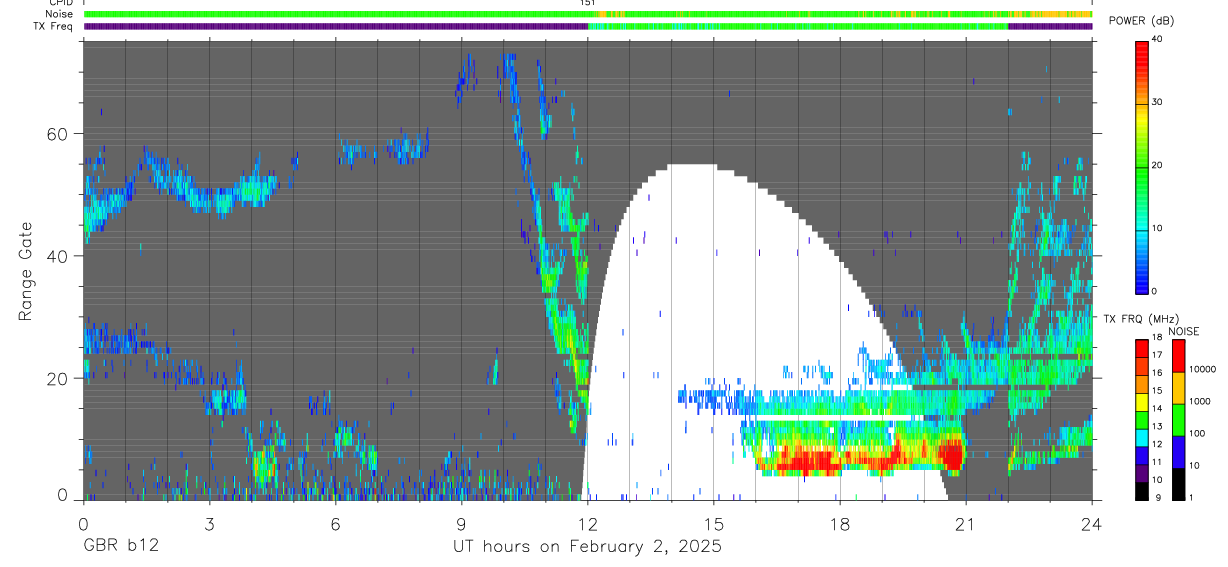Select the "Range Gate" y-axis label

25,270
